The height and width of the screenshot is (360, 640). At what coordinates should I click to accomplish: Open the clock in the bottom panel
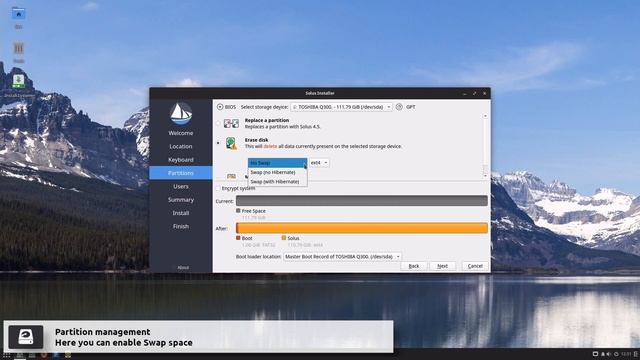626,354
